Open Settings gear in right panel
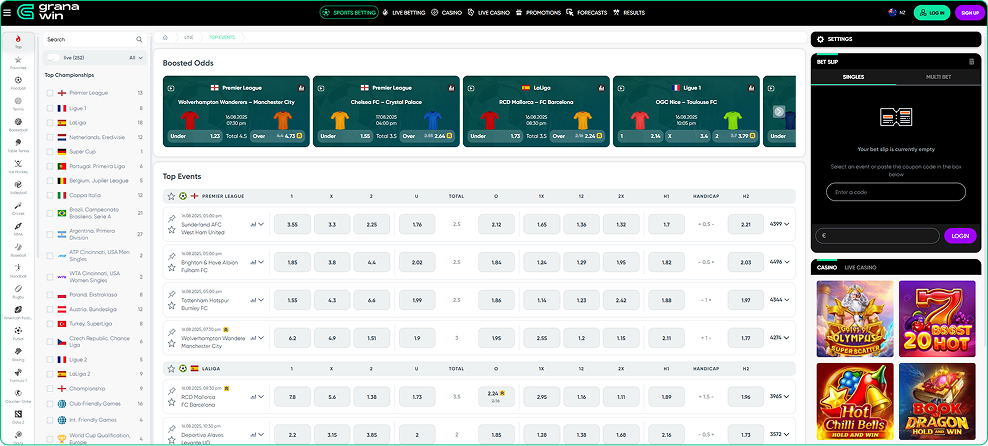Image resolution: width=988 pixels, height=446 pixels. pyautogui.click(x=820, y=39)
